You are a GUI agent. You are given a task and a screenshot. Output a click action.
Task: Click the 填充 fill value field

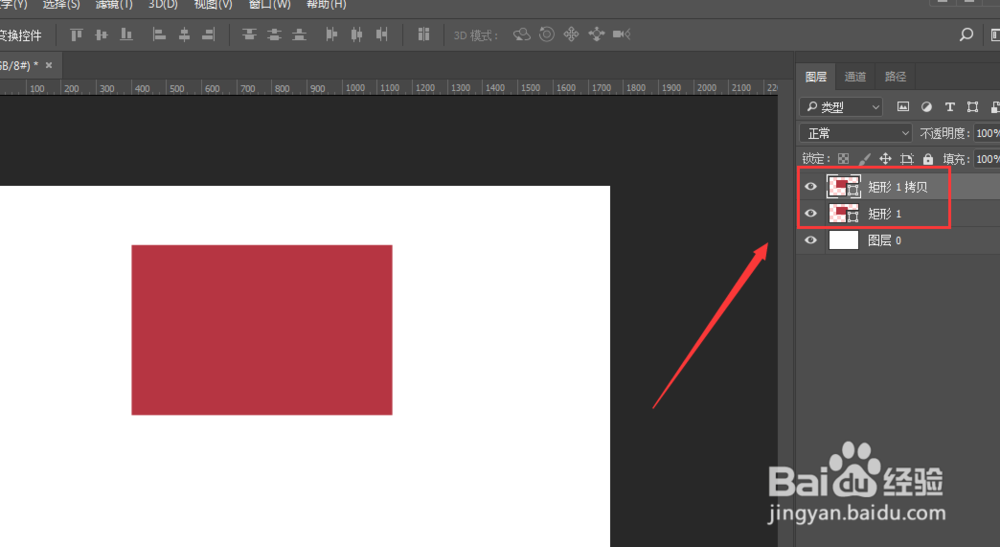(x=987, y=159)
